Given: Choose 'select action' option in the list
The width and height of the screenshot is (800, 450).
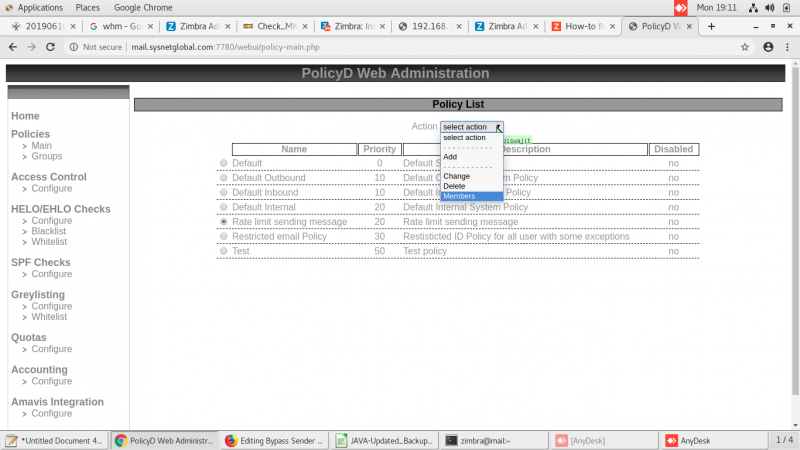Looking at the screenshot, I should [472, 138].
